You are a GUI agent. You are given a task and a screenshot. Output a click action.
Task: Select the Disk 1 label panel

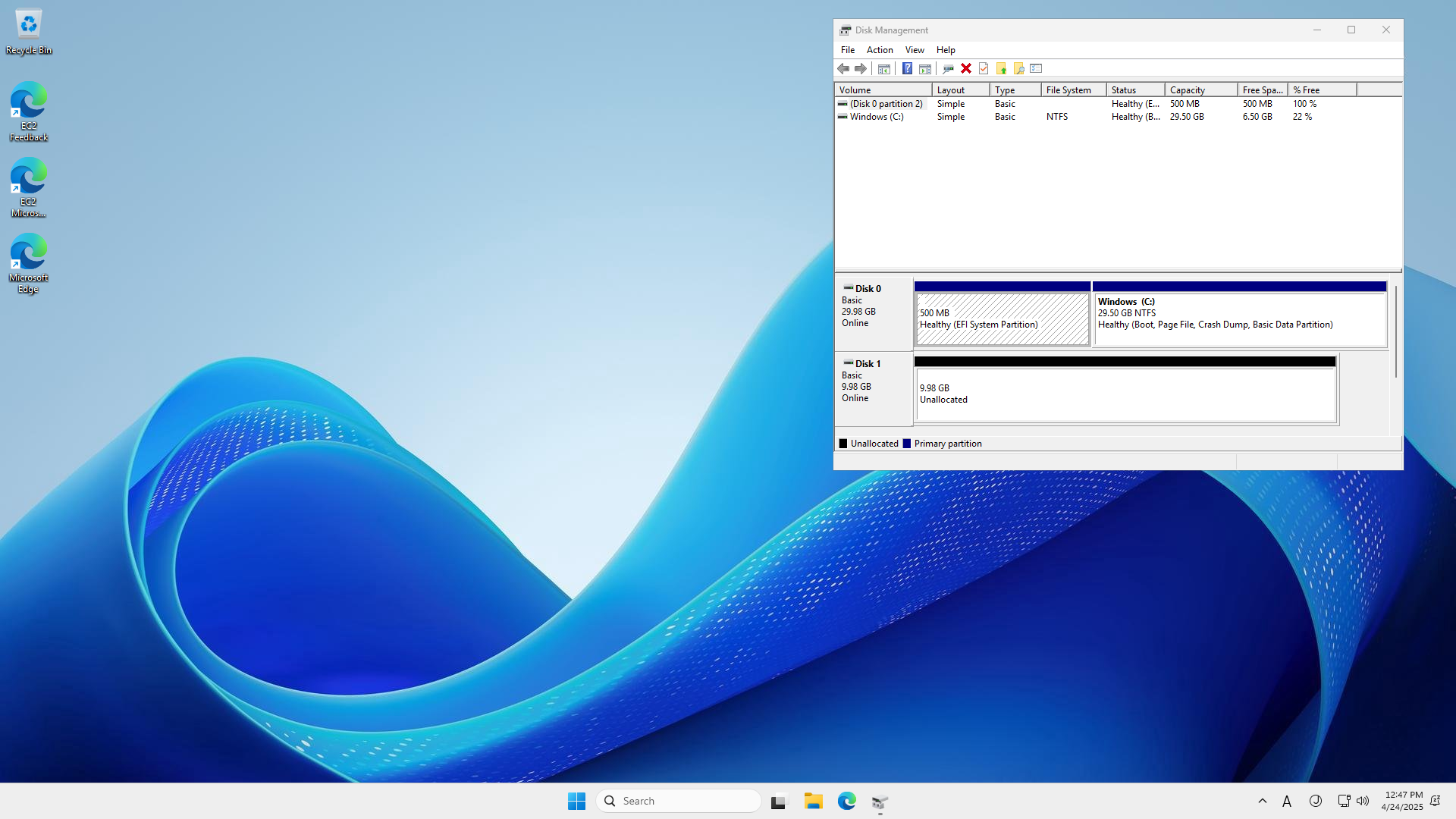coord(872,387)
